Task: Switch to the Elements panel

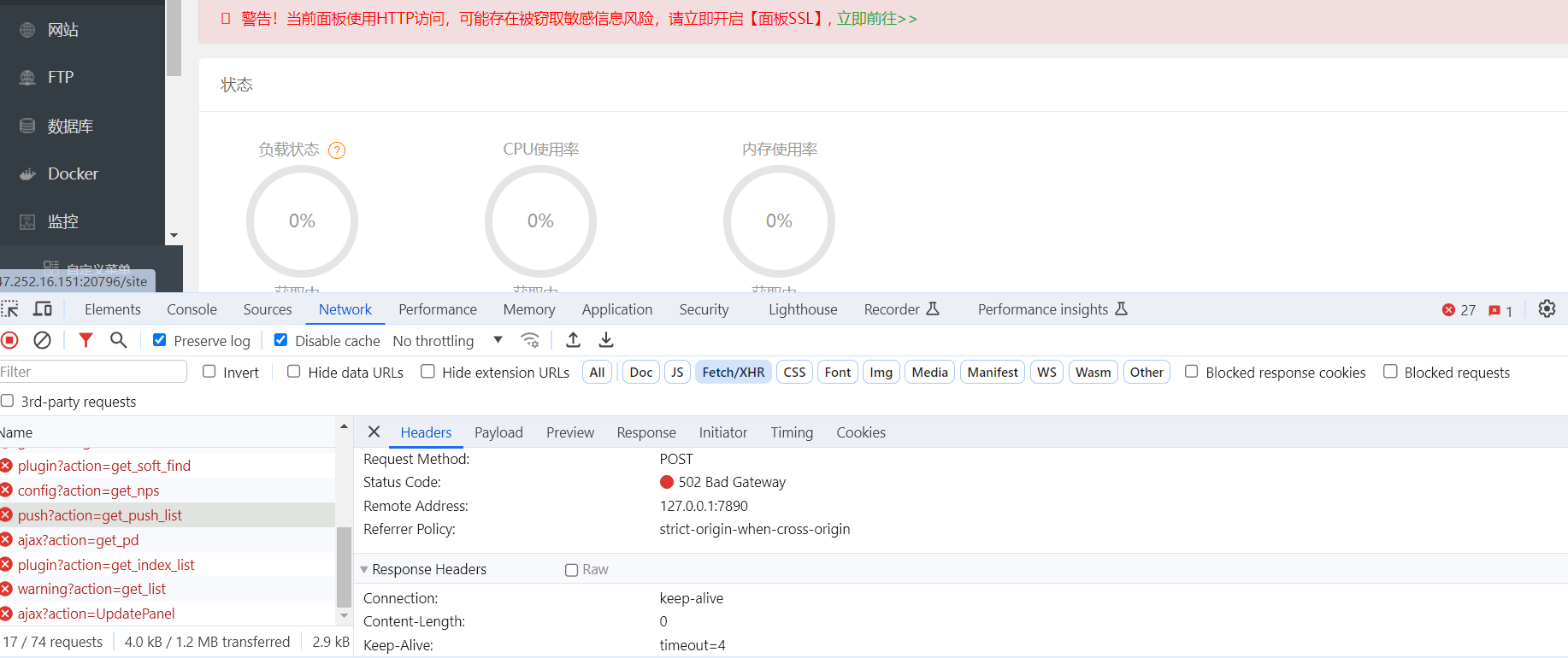Action: click(113, 309)
